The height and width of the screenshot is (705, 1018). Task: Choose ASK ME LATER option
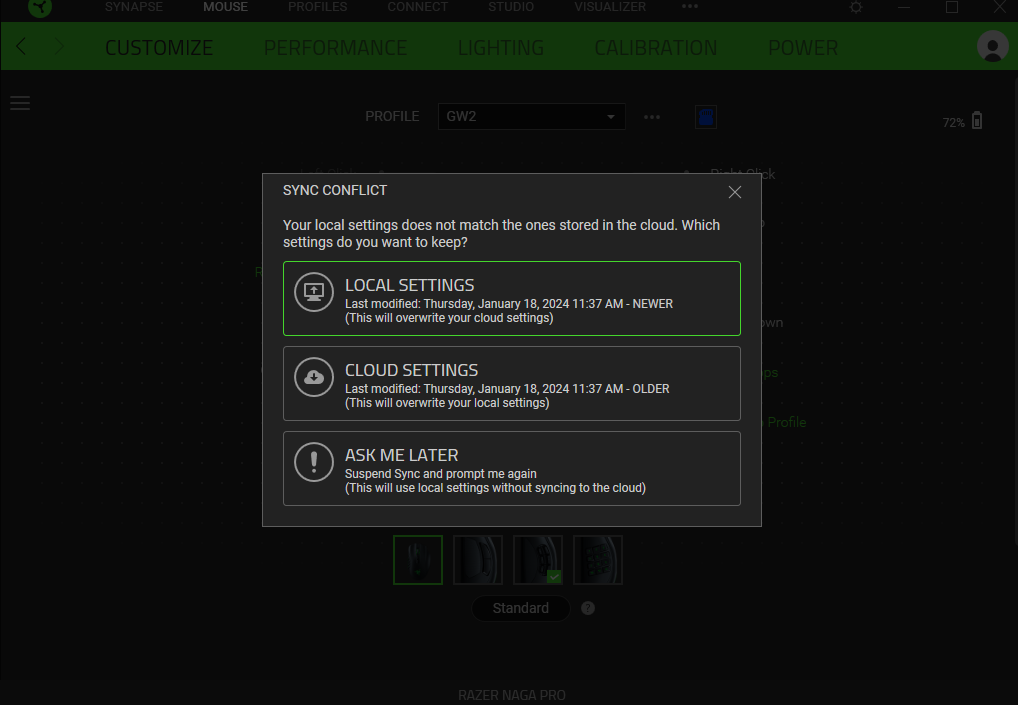[x=512, y=469]
